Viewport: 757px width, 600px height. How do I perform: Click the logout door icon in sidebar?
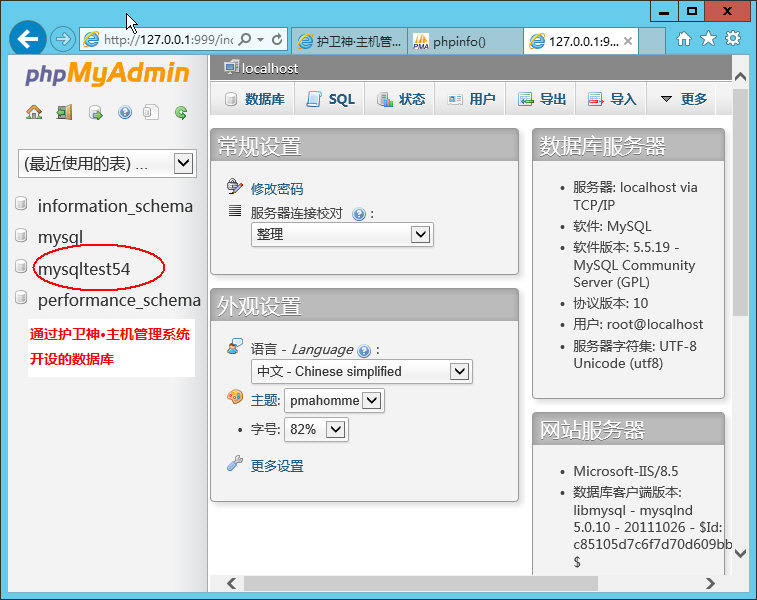[64, 112]
